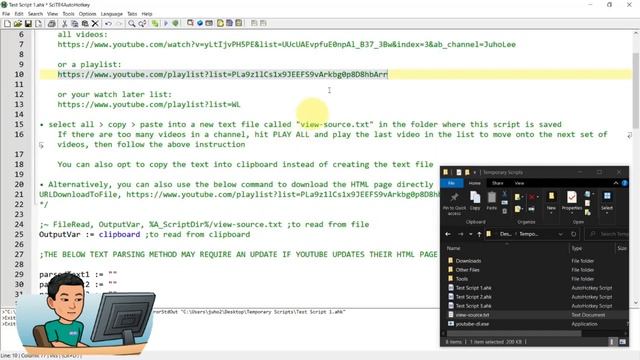Click the New file icon in SciTE toolbar

(7, 24)
